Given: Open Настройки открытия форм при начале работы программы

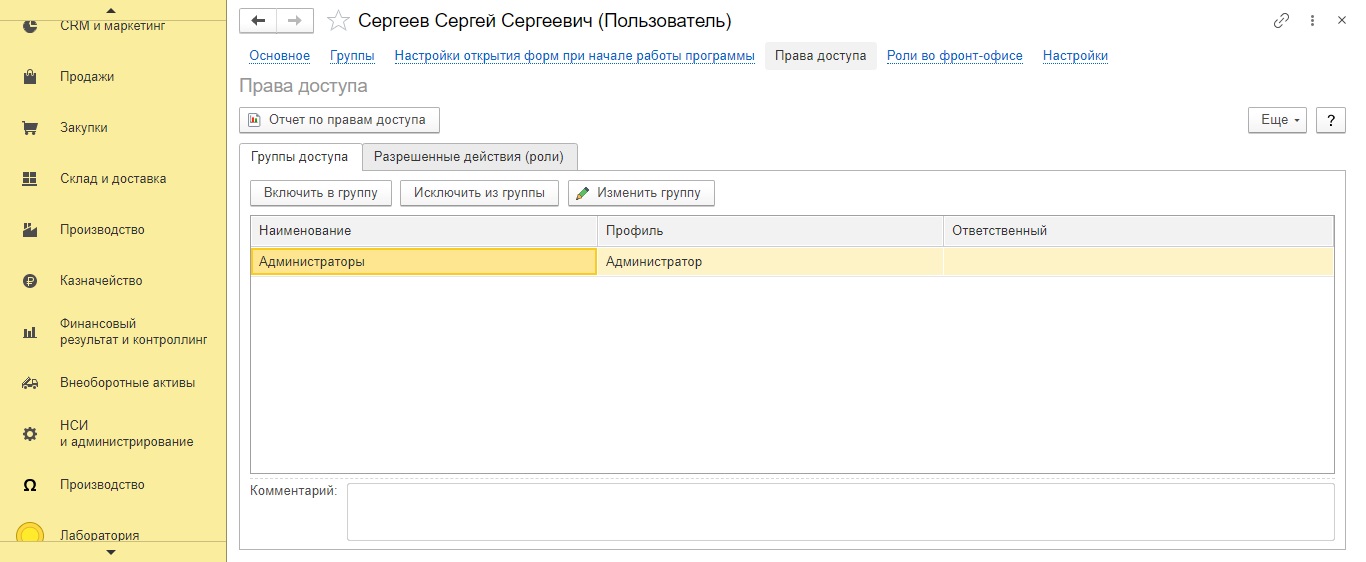Looking at the screenshot, I should pyautogui.click(x=575, y=56).
